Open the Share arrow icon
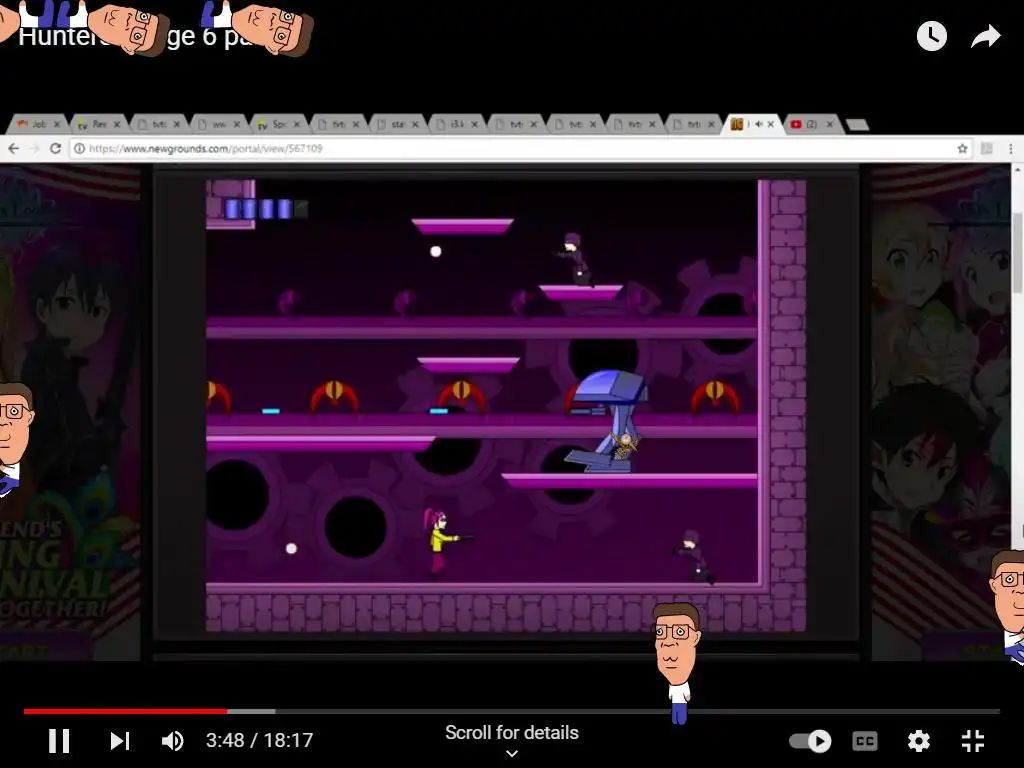The width and height of the screenshot is (1024, 768). coord(985,37)
